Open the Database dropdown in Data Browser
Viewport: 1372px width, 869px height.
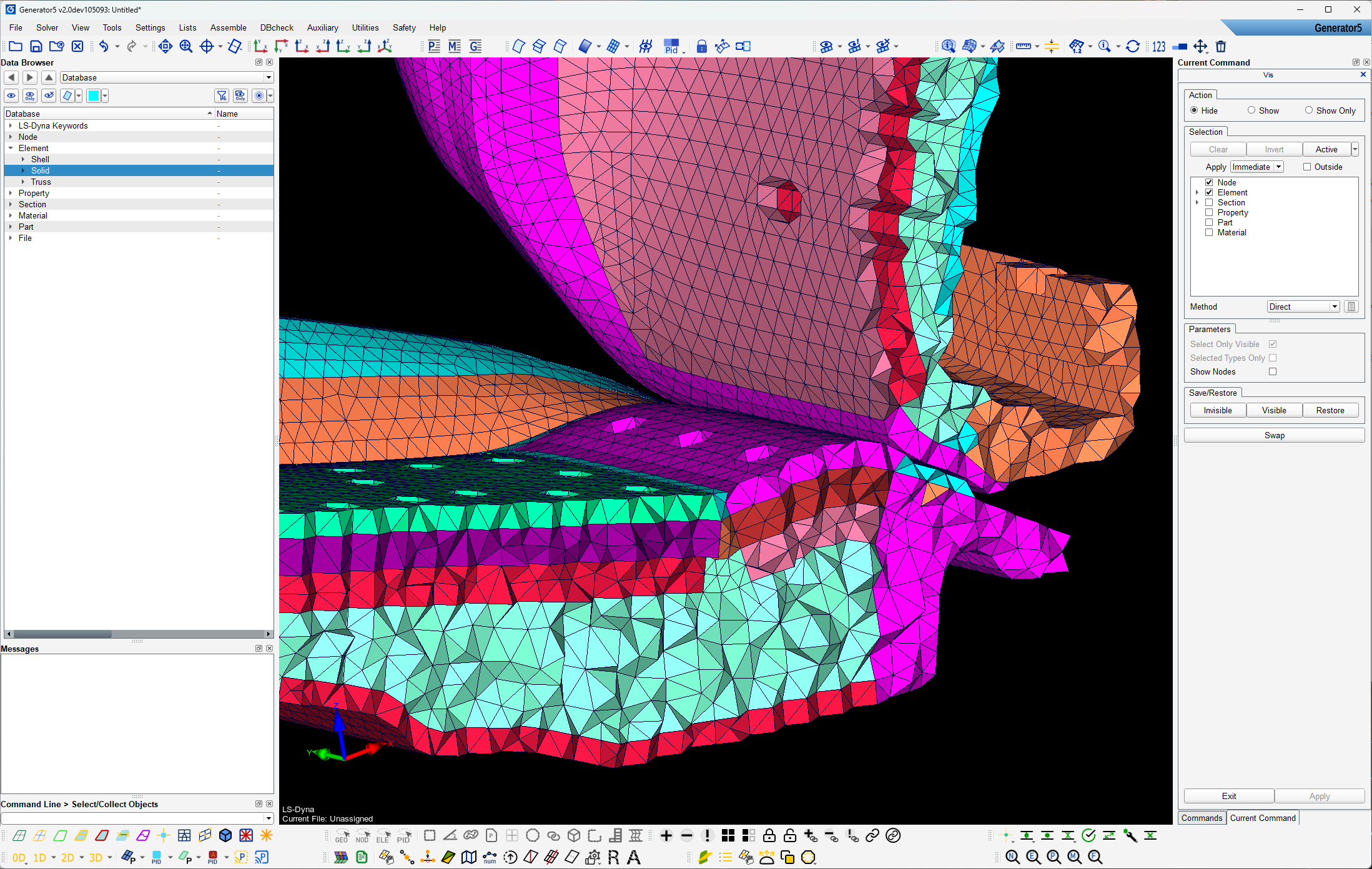(268, 77)
